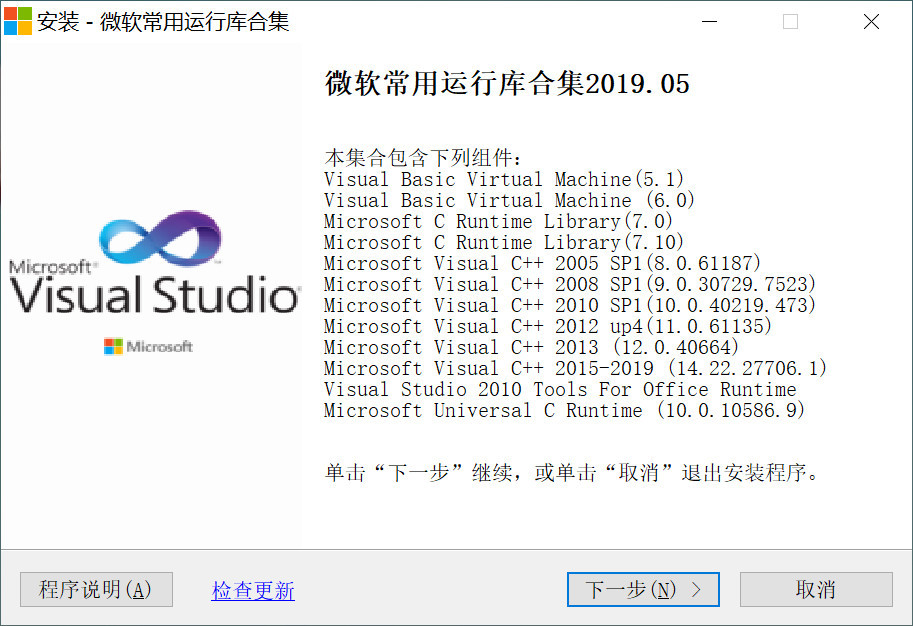Click the "Visual Studio" wordmark text
This screenshot has height=626, width=913.
154,296
